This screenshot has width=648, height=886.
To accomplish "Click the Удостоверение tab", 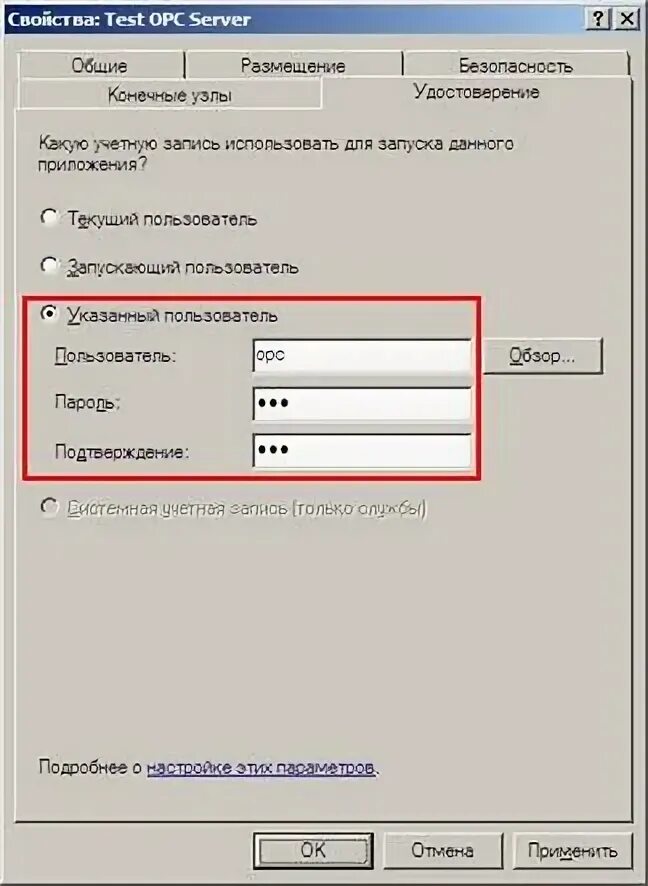I will (476, 92).
